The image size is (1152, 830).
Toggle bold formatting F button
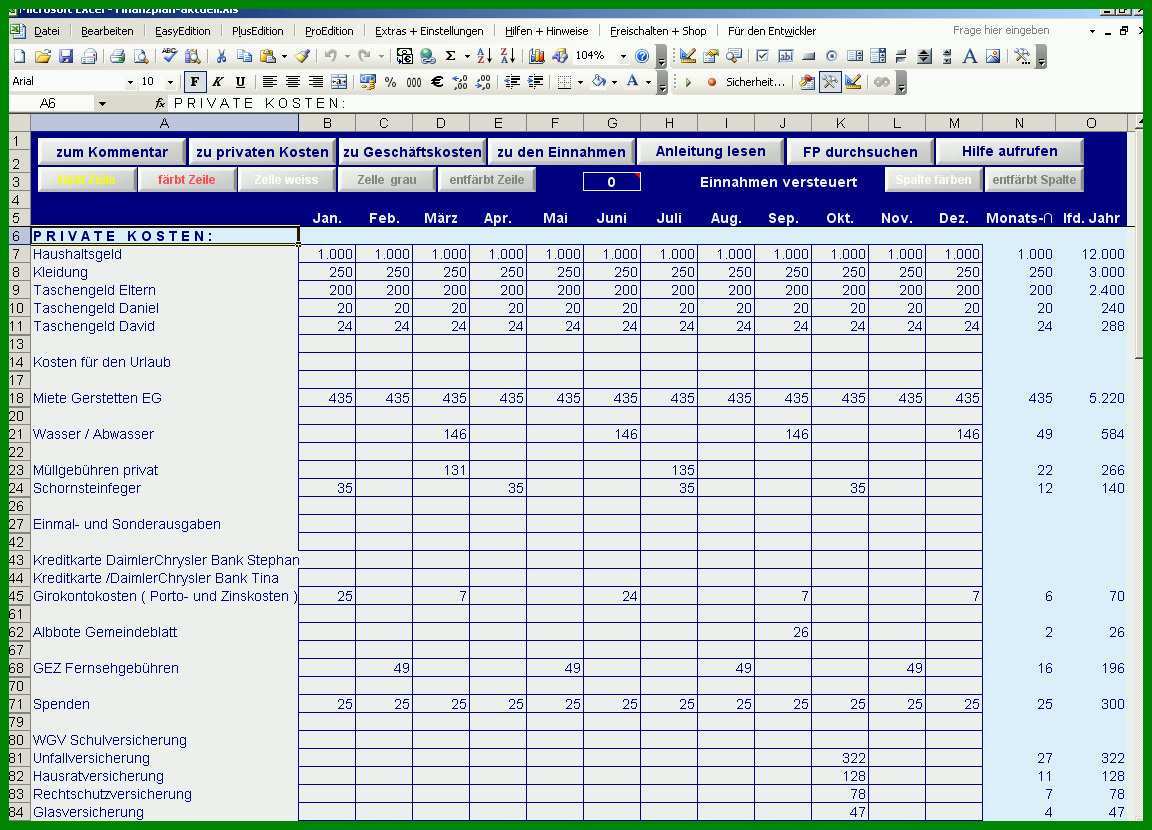pyautogui.click(x=195, y=82)
